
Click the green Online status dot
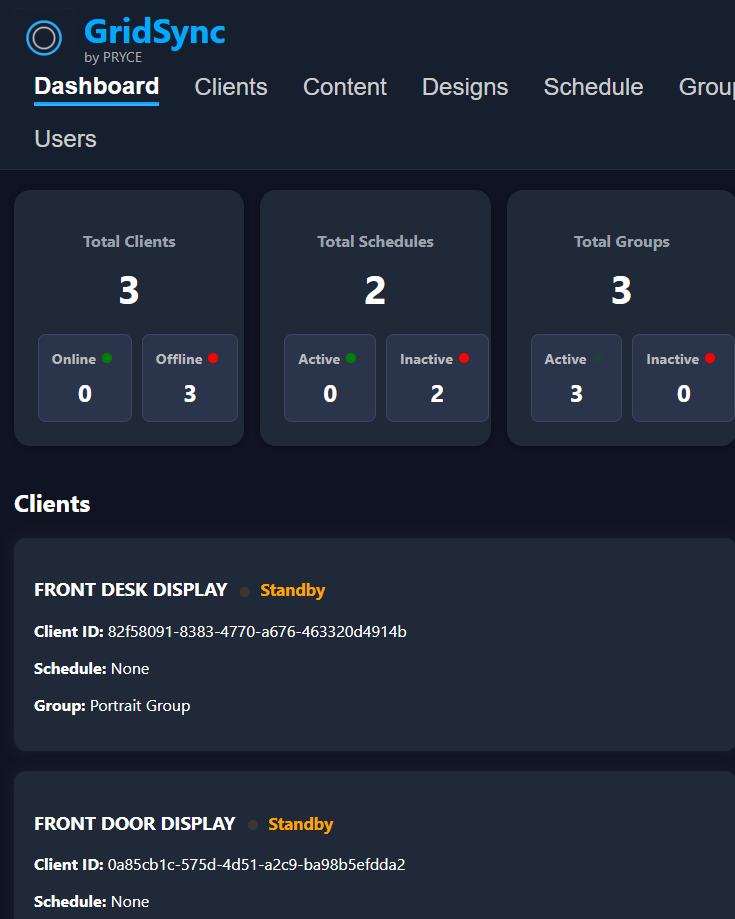[x=107, y=358]
